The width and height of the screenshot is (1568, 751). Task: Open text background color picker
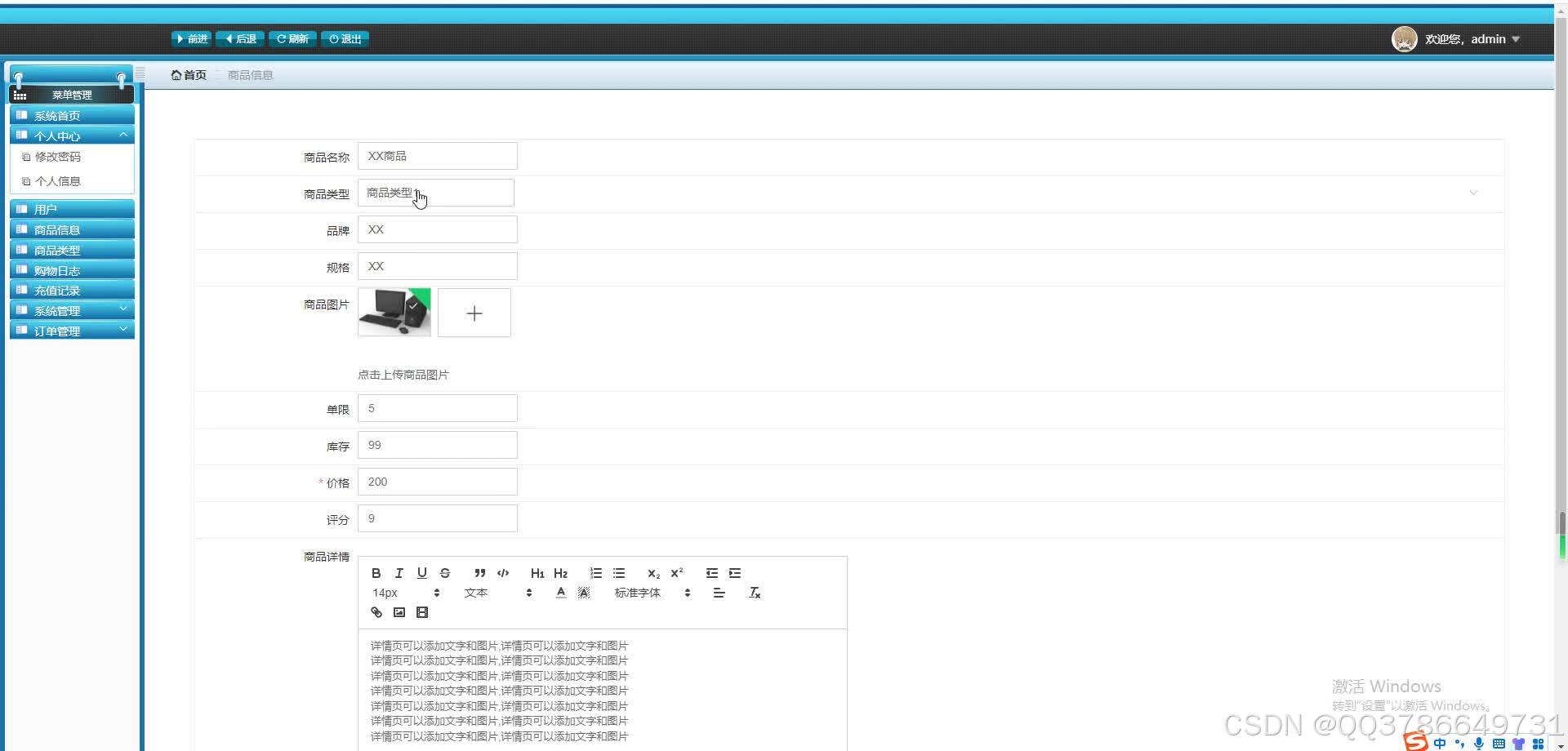583,593
